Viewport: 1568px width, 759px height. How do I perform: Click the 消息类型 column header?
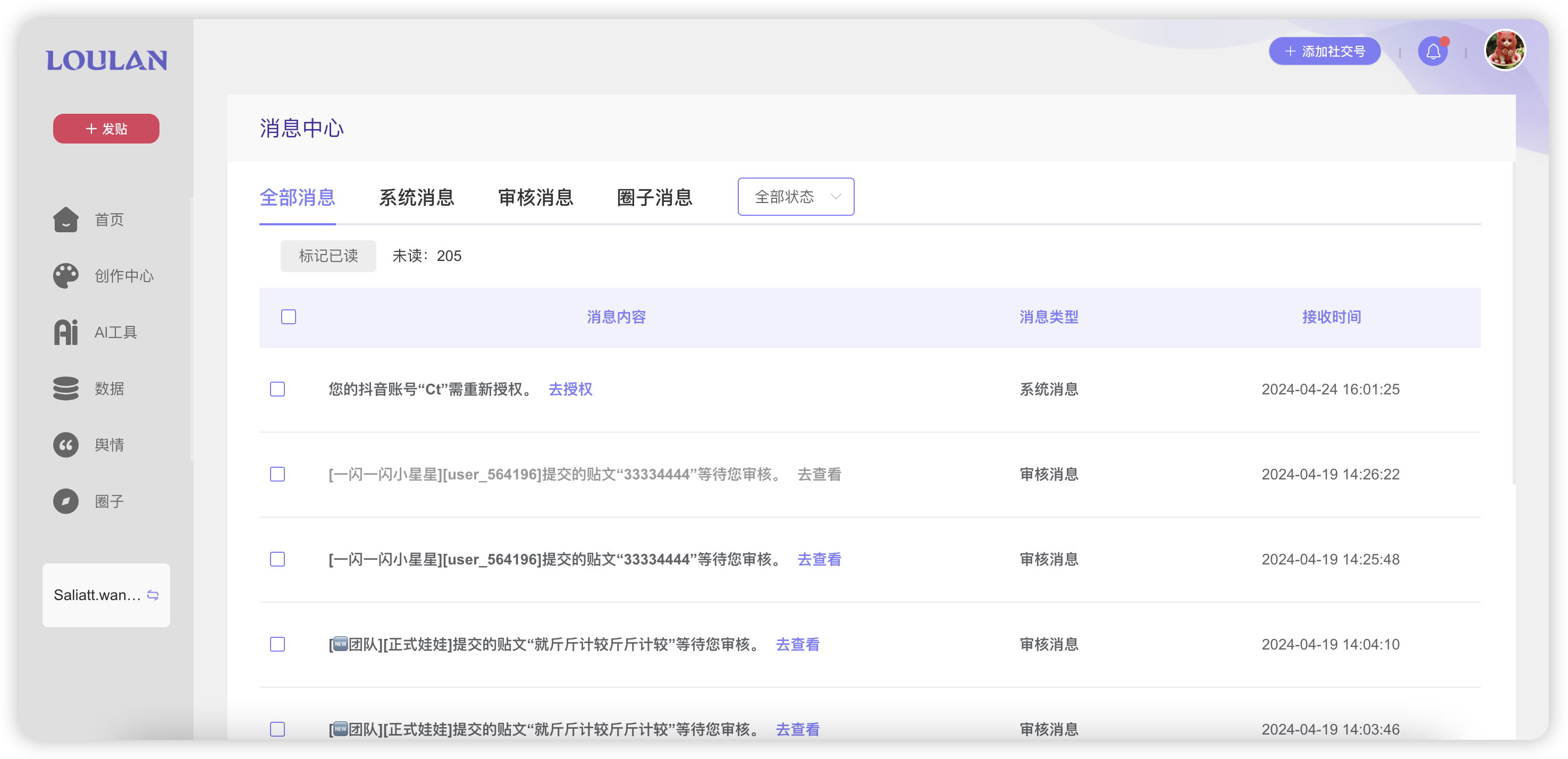coord(1049,316)
